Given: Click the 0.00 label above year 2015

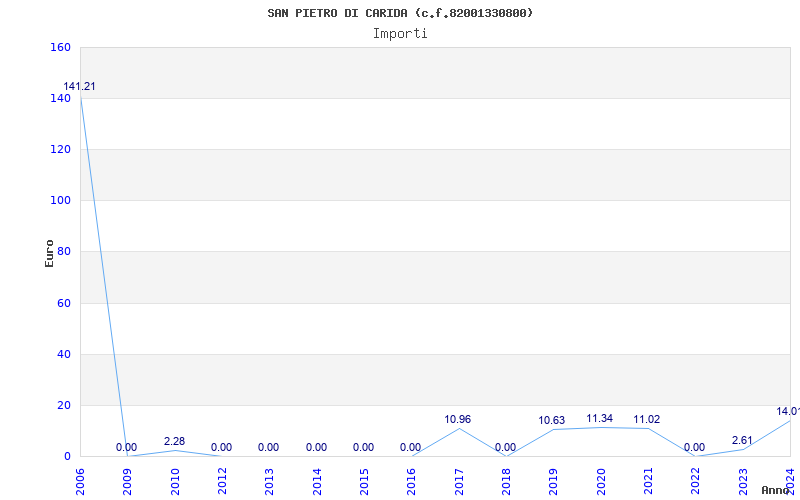Looking at the screenshot, I should pos(363,447).
